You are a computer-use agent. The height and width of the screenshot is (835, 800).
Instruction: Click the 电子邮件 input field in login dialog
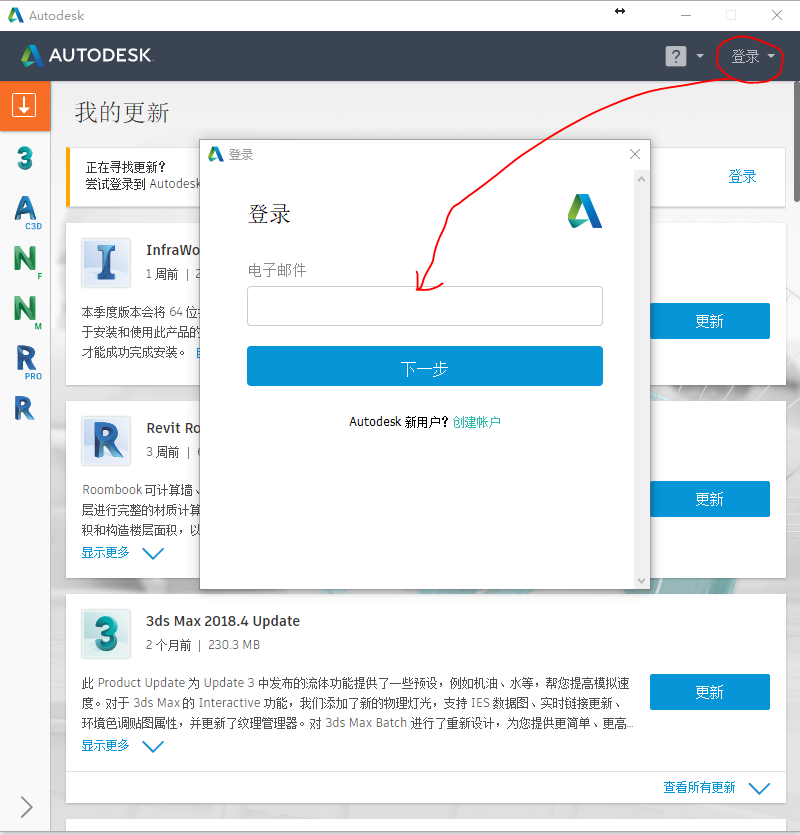tap(425, 306)
